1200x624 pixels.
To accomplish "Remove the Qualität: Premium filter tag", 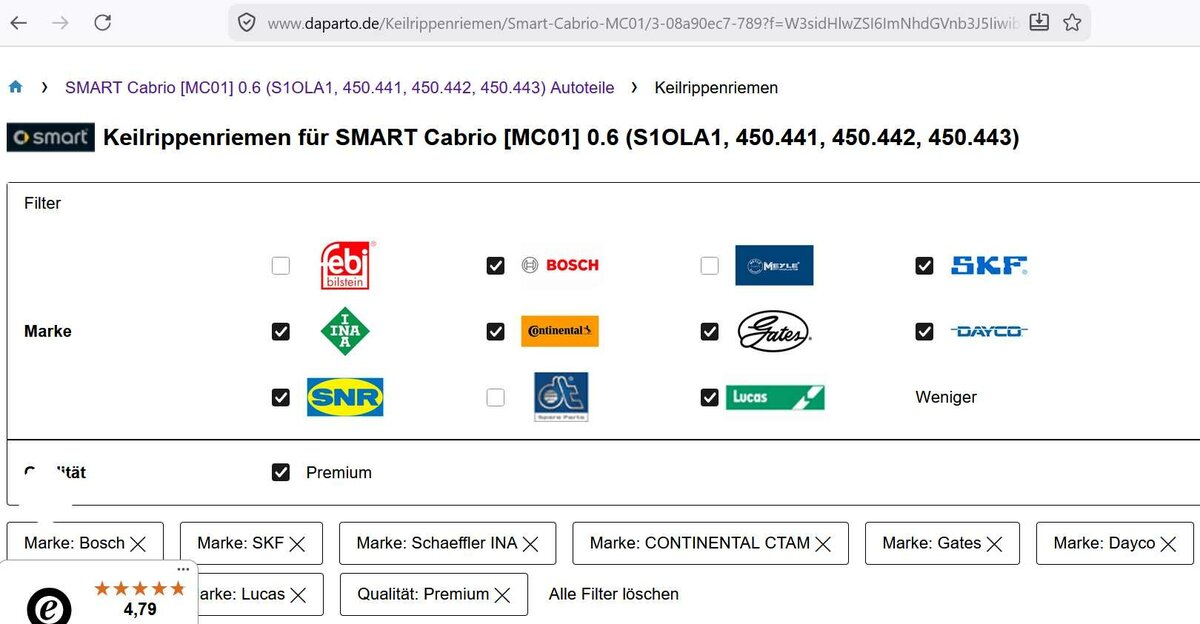I will coord(502,595).
